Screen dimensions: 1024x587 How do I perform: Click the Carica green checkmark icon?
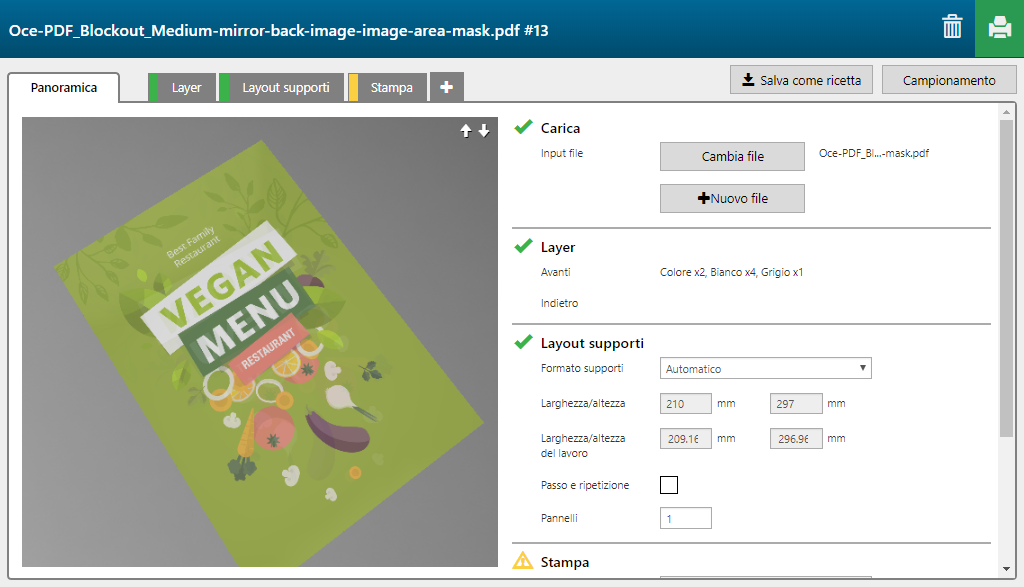pyautogui.click(x=523, y=127)
